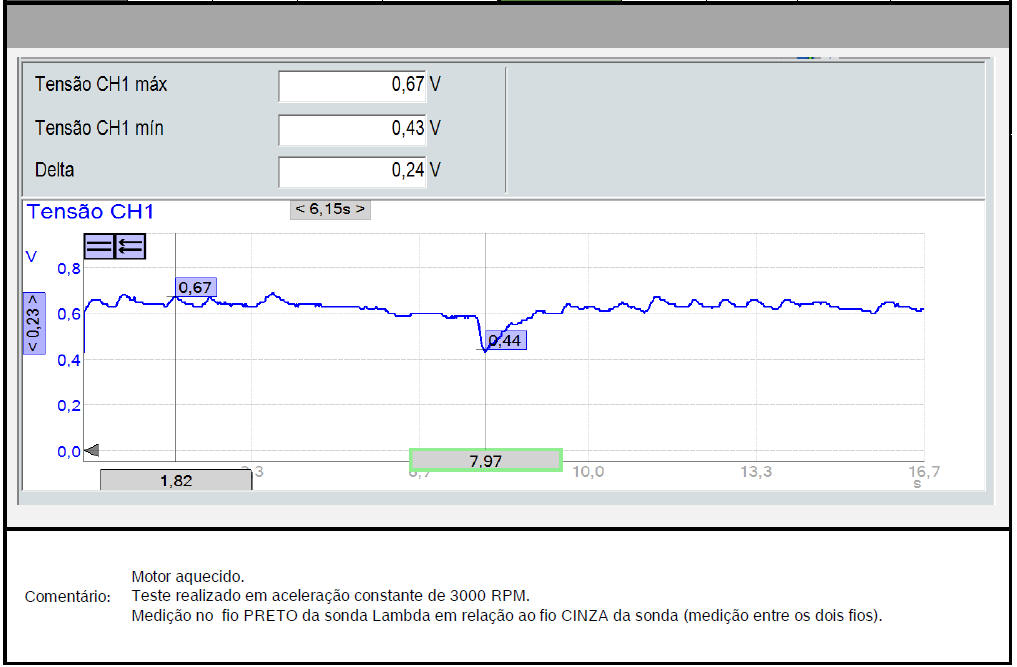Select the 1,82 time cursor handle

175,480
